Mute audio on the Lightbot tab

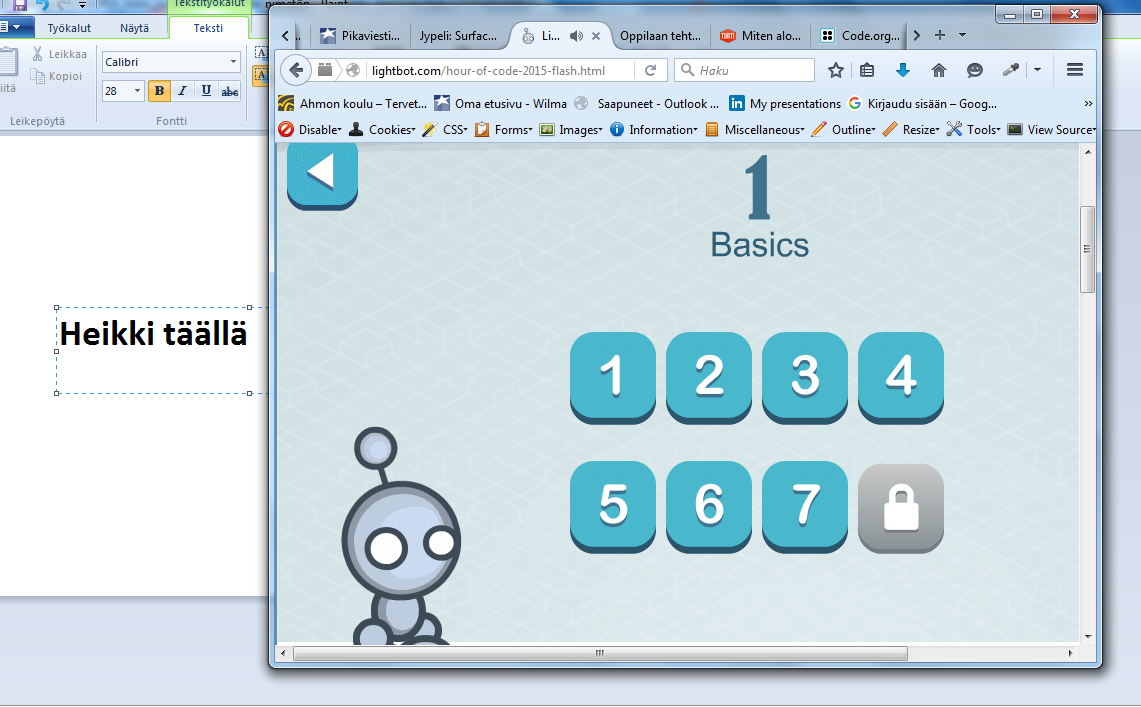[x=576, y=36]
